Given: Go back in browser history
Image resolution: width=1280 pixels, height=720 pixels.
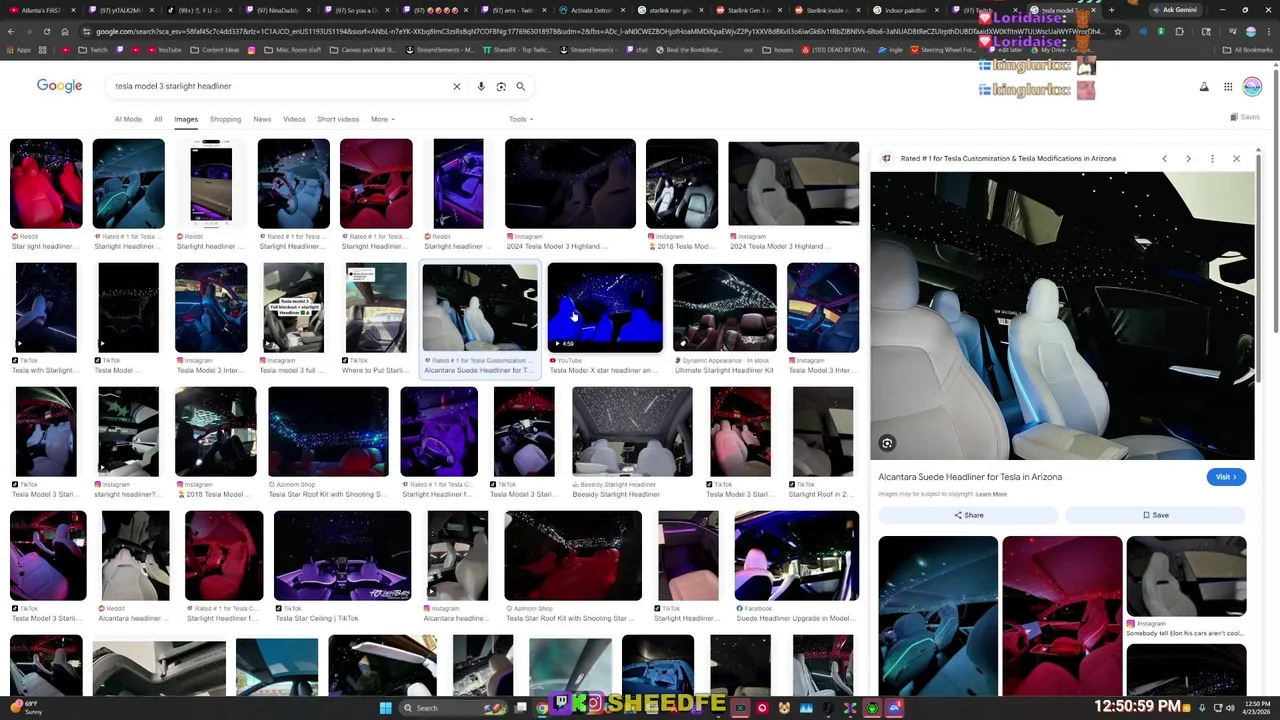Looking at the screenshot, I should pos(11,31).
